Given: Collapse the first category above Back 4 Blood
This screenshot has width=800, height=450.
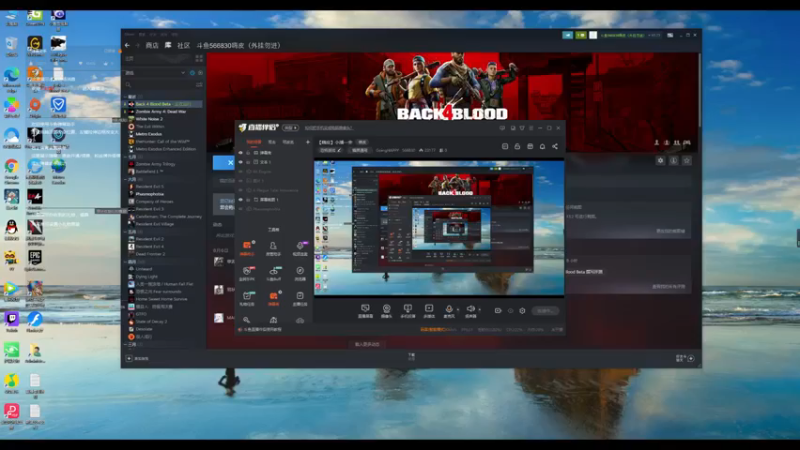Looking at the screenshot, I should coord(126,96).
